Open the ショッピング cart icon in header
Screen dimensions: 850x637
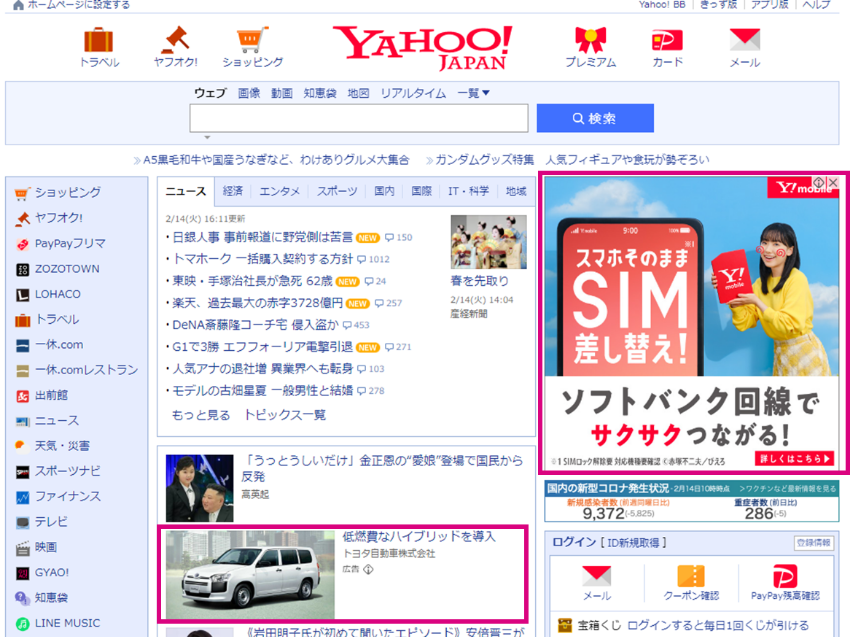(252, 40)
